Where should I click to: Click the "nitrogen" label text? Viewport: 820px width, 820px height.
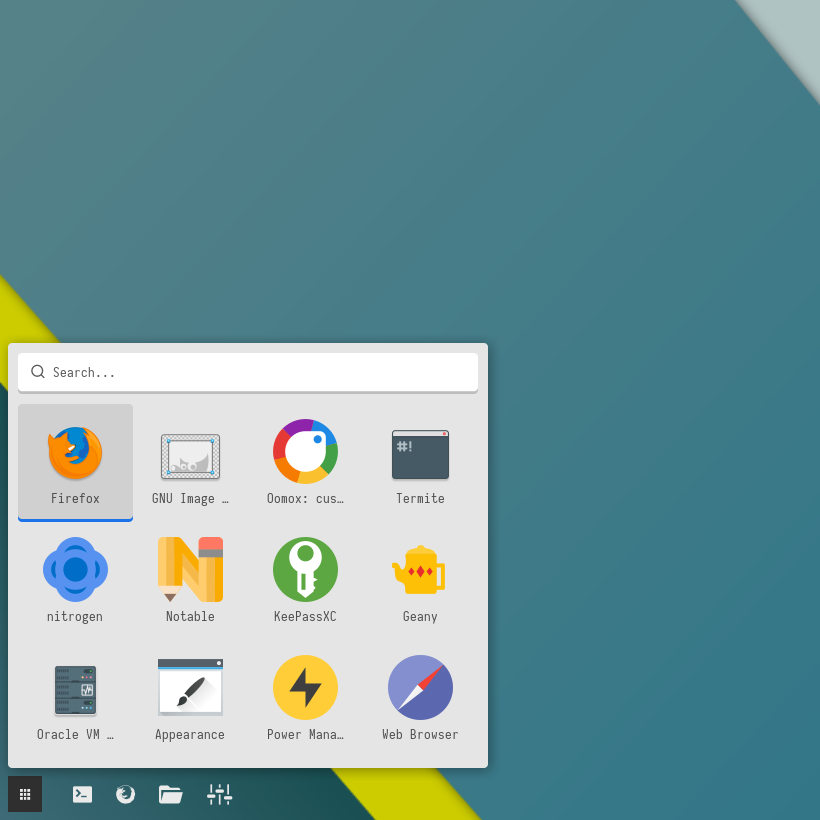[75, 617]
